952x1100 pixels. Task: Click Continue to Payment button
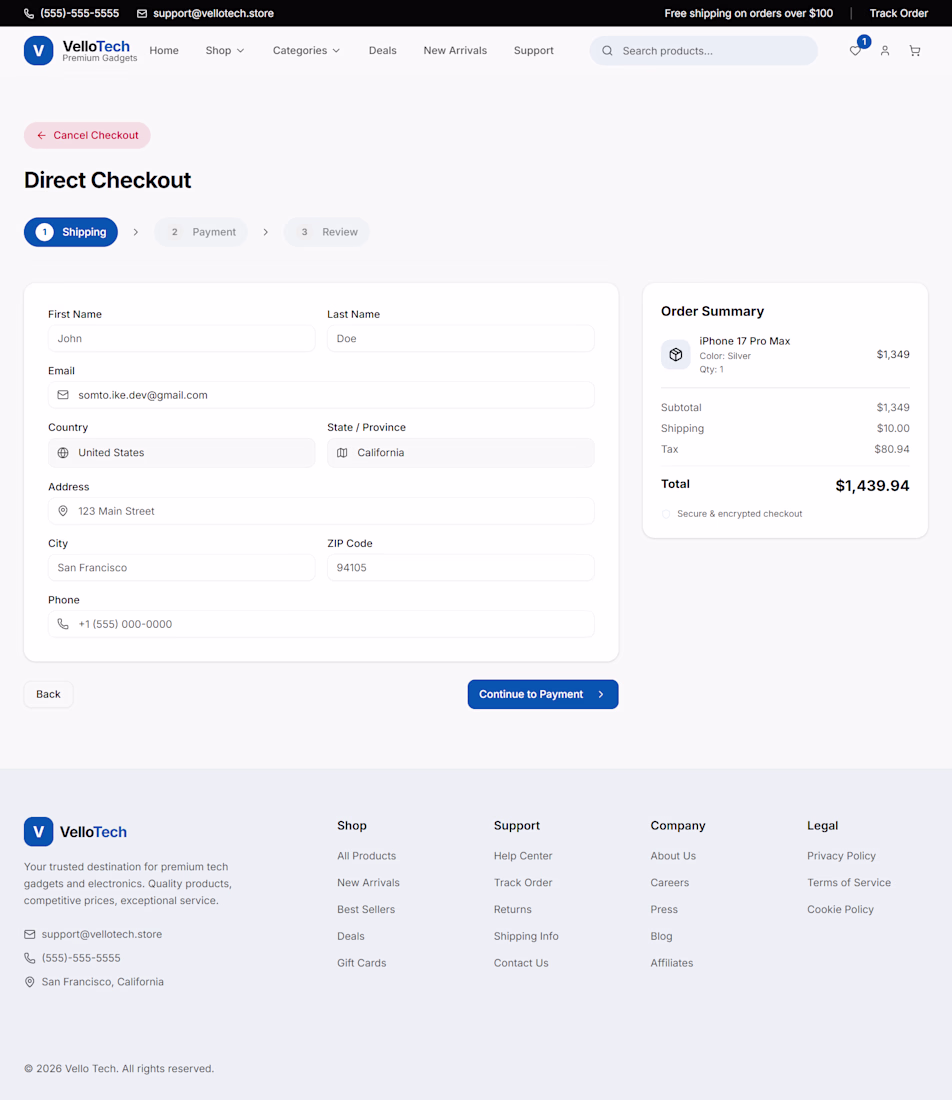(x=542, y=694)
